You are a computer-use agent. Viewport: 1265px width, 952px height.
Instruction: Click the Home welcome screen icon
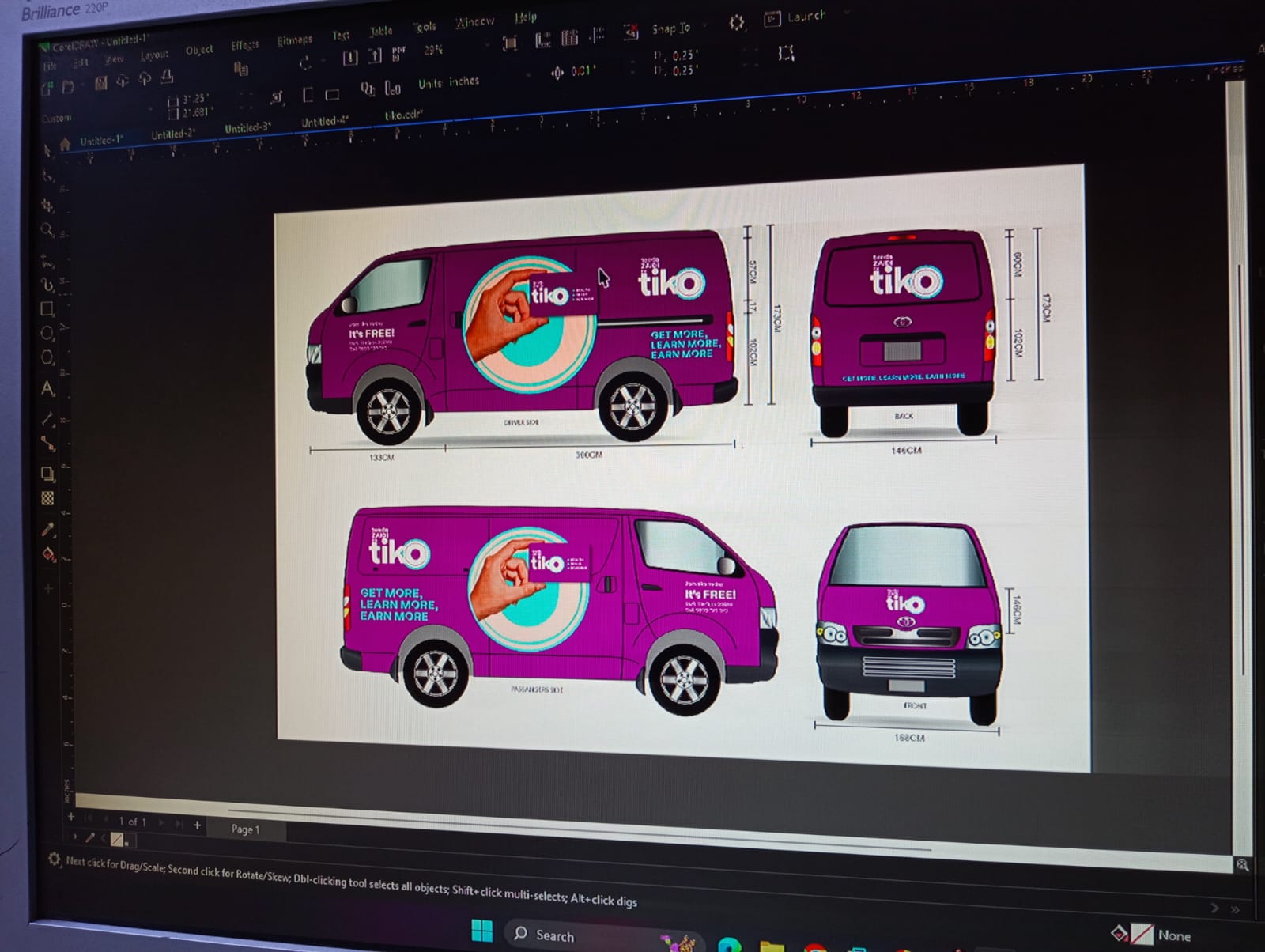coord(65,144)
